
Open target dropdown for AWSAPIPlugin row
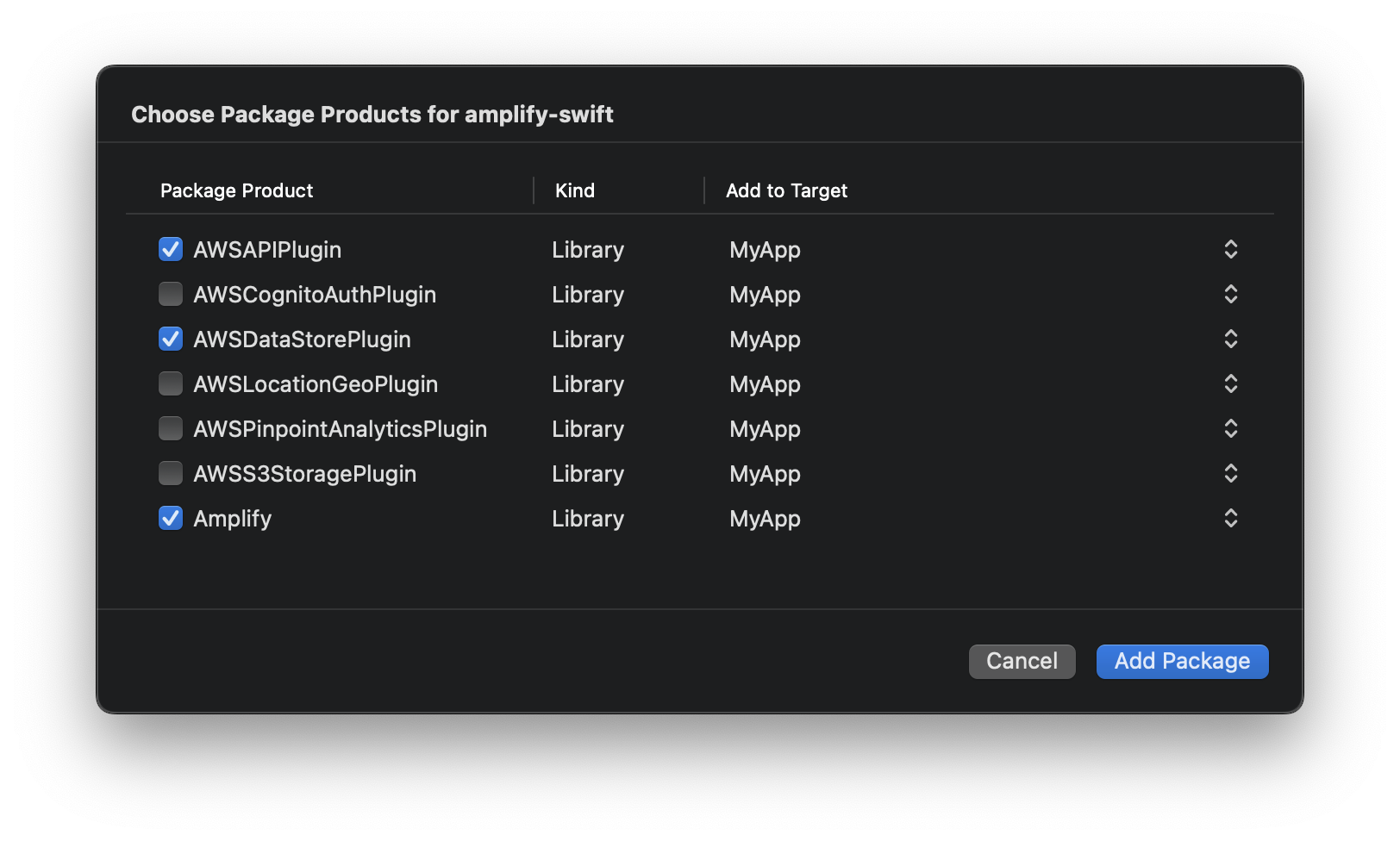click(x=1231, y=249)
